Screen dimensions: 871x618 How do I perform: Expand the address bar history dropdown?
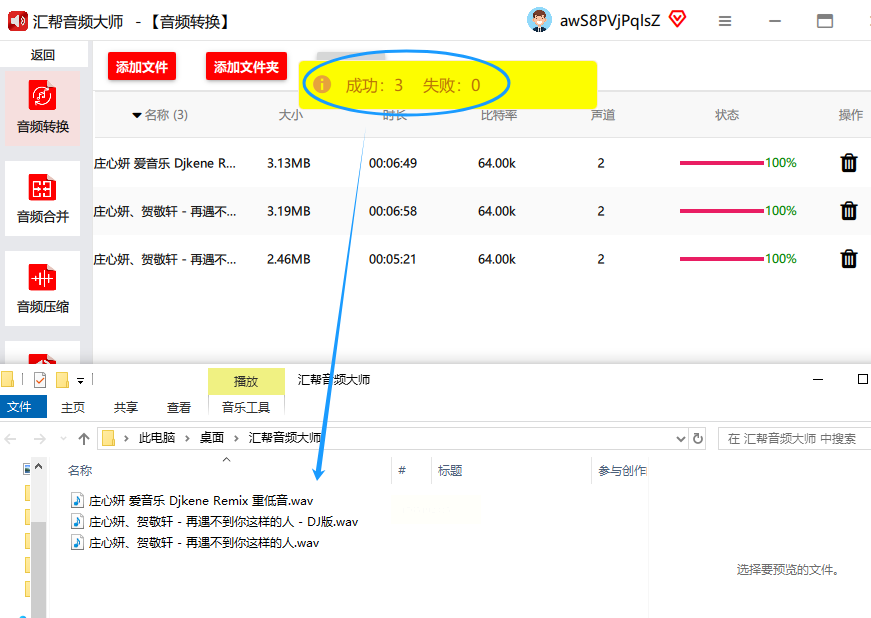[x=680, y=439]
